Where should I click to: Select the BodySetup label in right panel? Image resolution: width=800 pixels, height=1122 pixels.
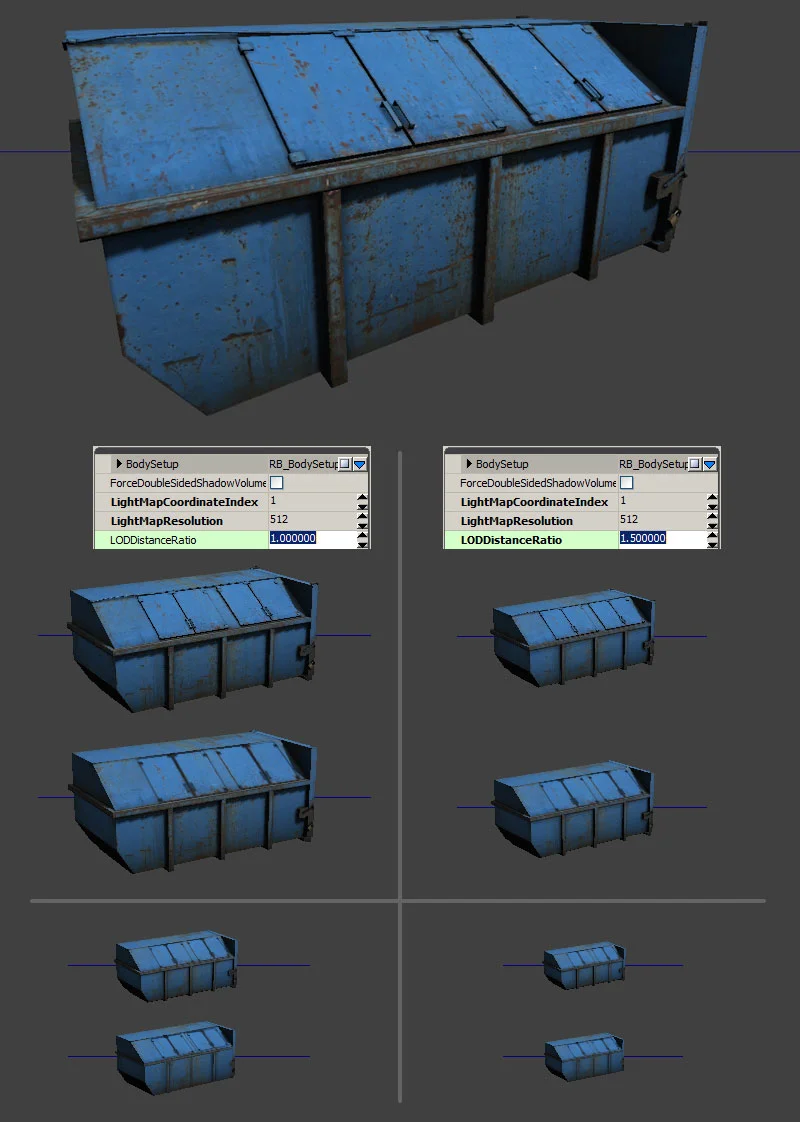pos(502,464)
